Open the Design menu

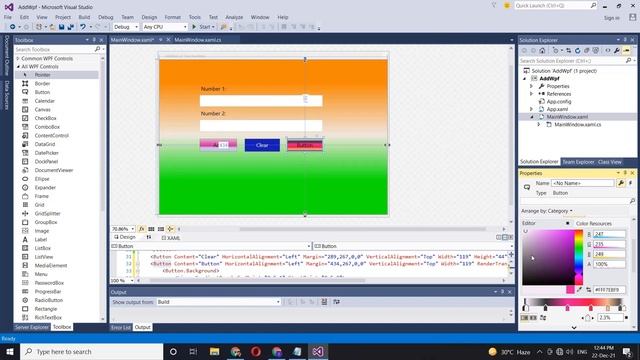point(149,17)
